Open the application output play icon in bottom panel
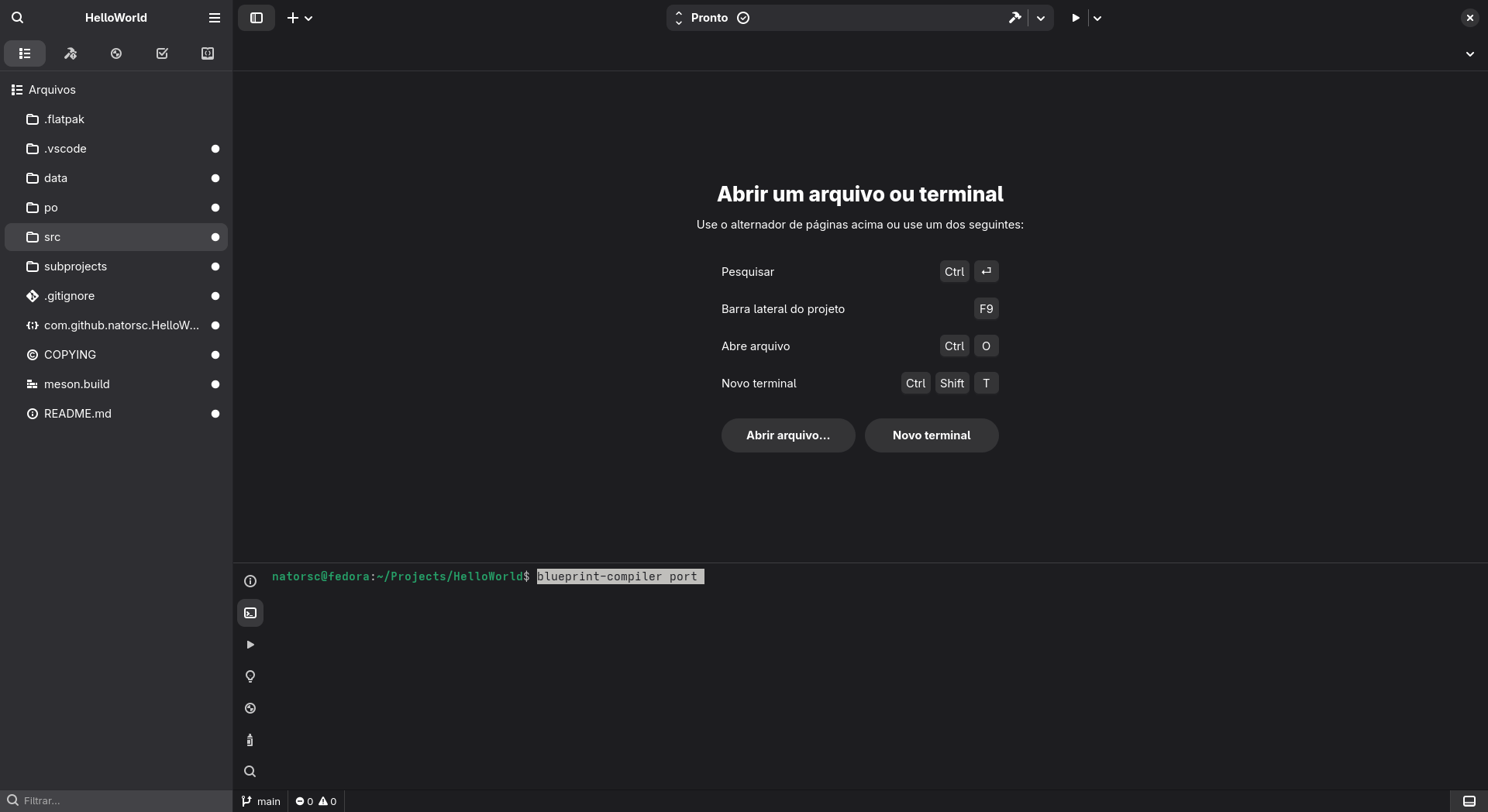1488x812 pixels. 250,645
